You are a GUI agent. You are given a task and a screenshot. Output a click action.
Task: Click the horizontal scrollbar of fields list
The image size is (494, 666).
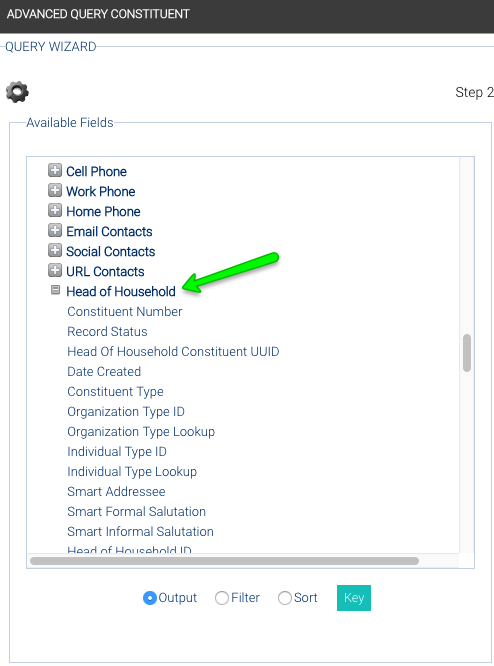coord(224,561)
